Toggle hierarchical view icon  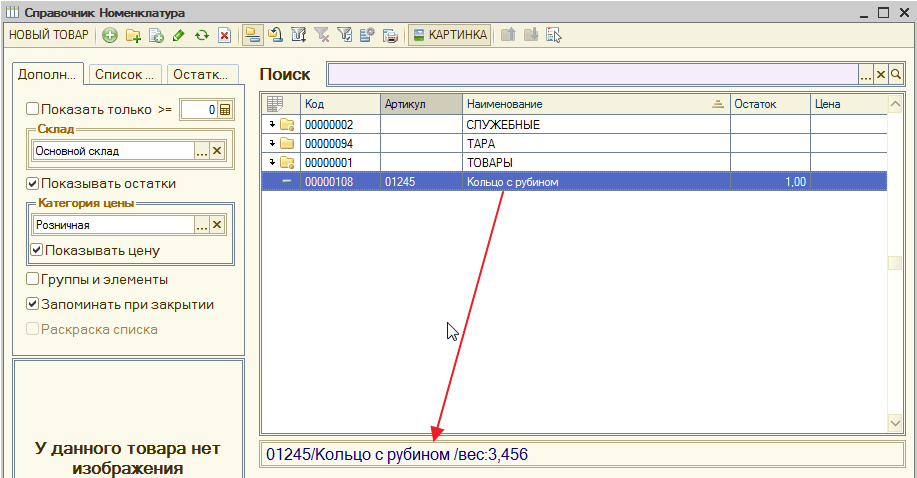253,35
